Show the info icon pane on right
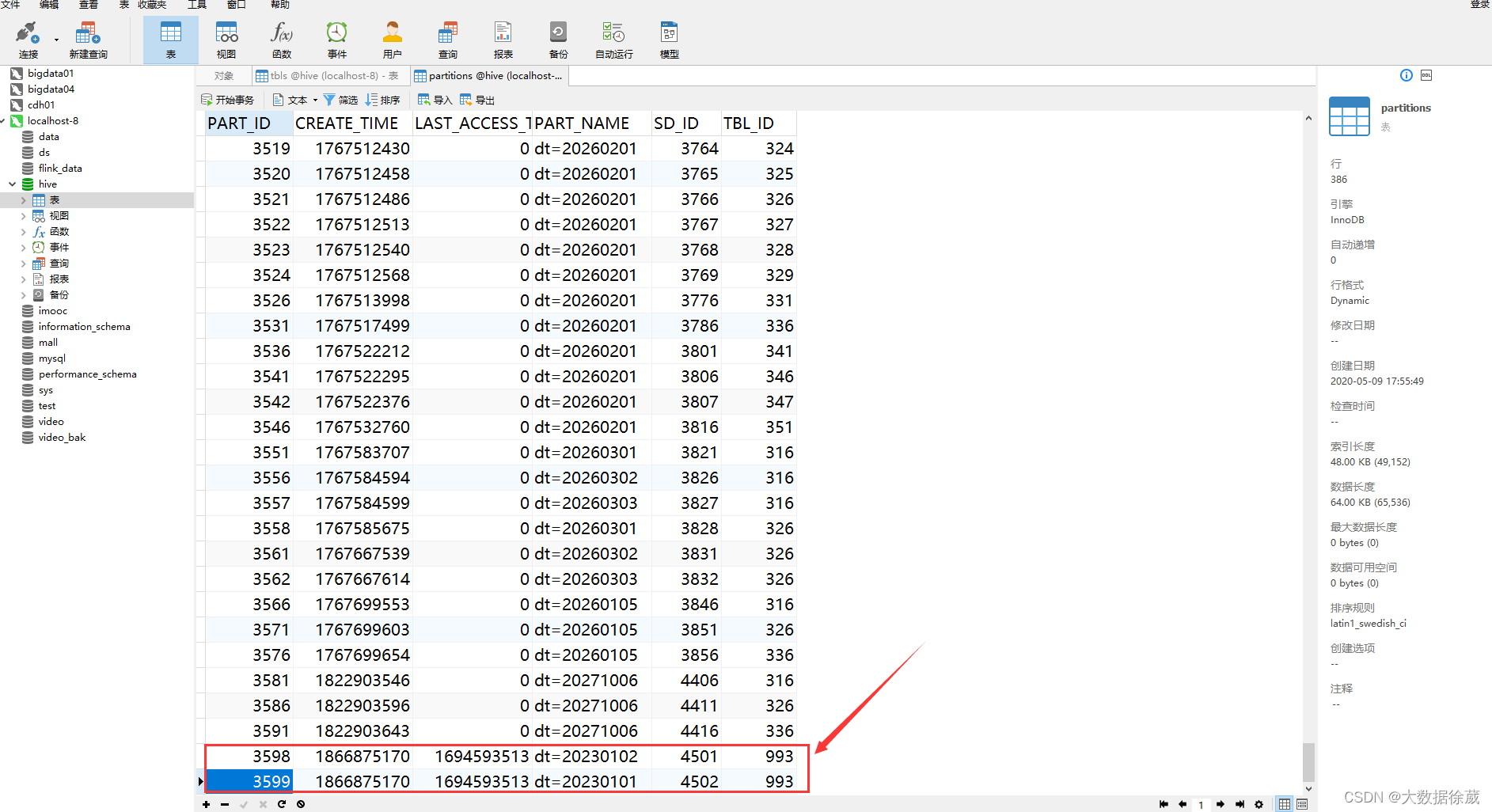 point(1407,75)
